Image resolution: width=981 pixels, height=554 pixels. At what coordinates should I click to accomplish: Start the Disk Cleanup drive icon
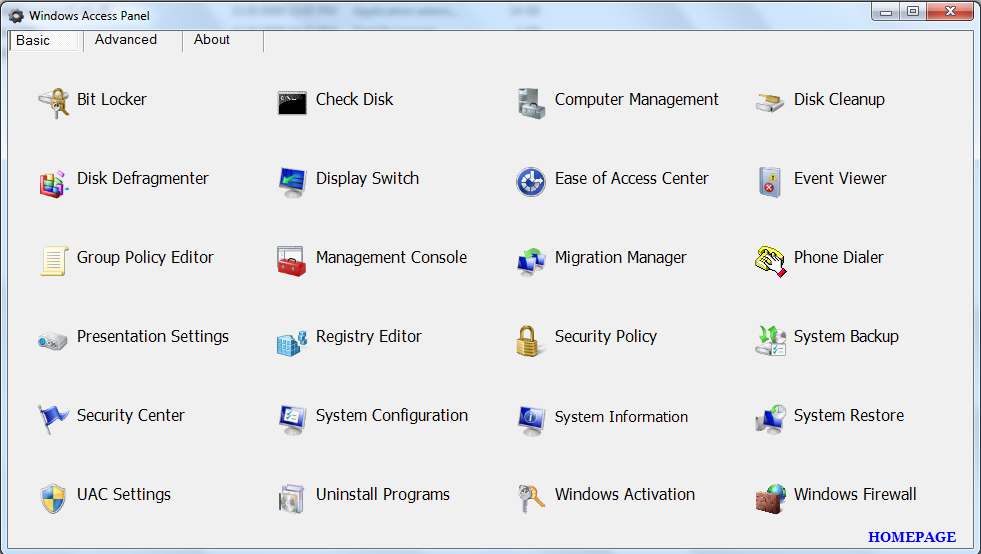770,103
